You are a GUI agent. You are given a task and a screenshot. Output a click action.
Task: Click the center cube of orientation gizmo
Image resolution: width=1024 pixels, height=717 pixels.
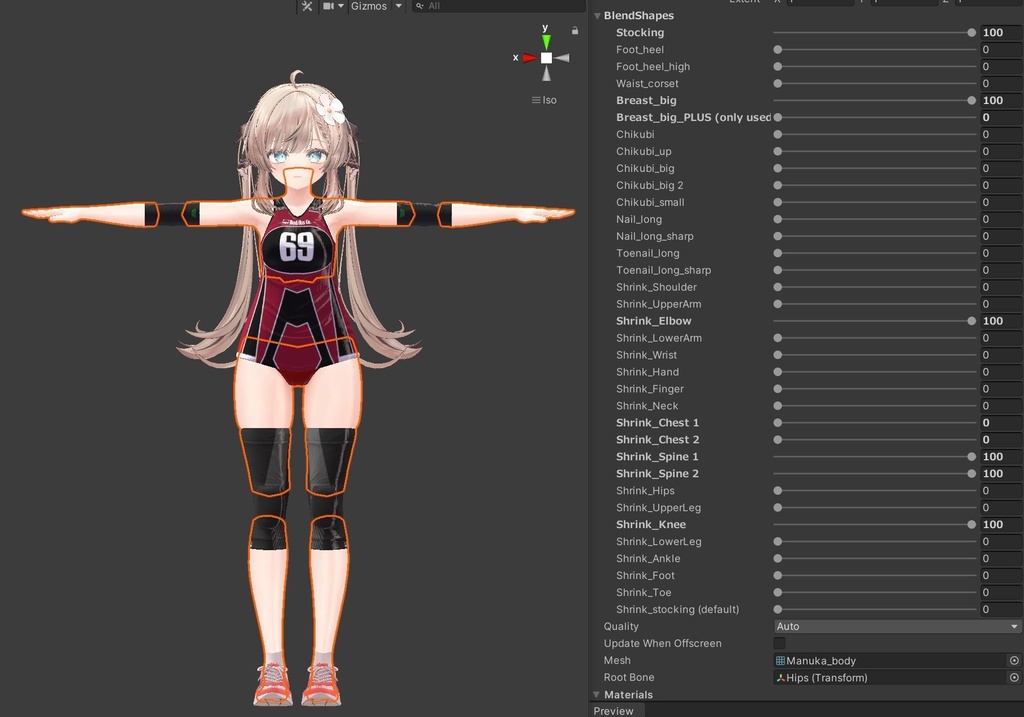coord(547,58)
